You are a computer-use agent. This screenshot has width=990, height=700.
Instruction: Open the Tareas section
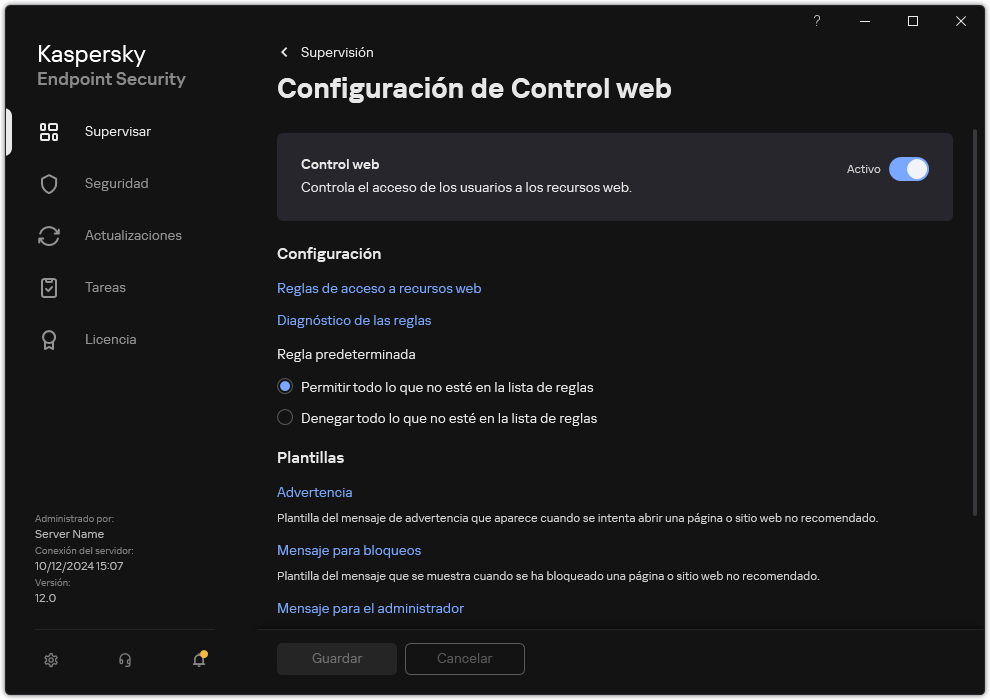105,287
